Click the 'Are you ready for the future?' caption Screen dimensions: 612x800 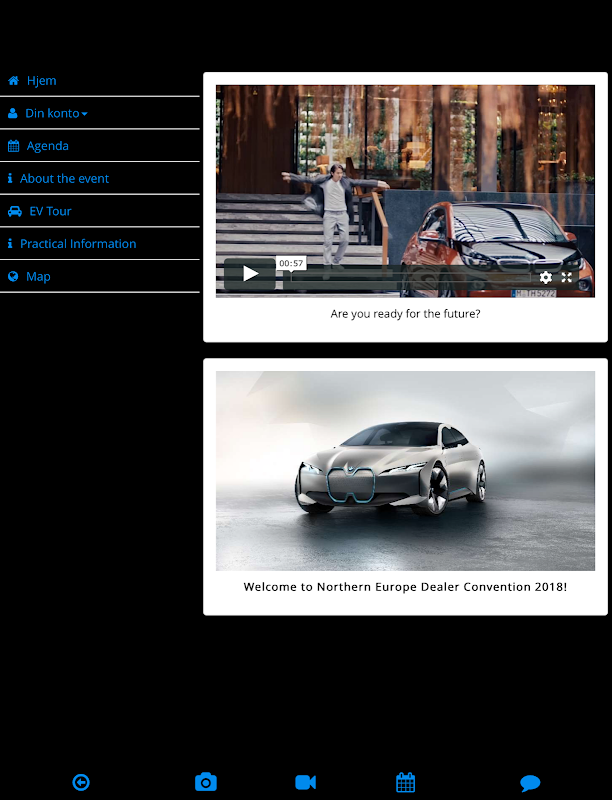405,314
